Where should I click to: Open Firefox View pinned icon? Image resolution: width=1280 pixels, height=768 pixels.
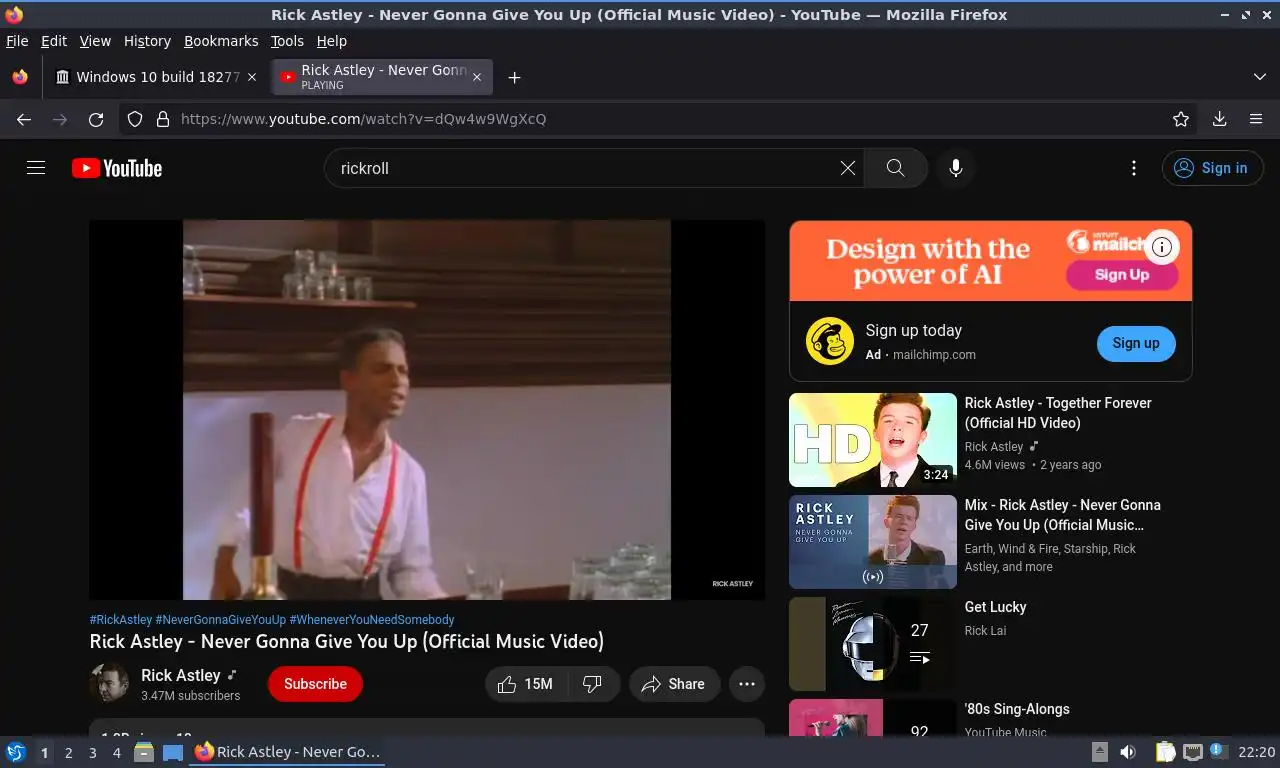click(x=20, y=77)
